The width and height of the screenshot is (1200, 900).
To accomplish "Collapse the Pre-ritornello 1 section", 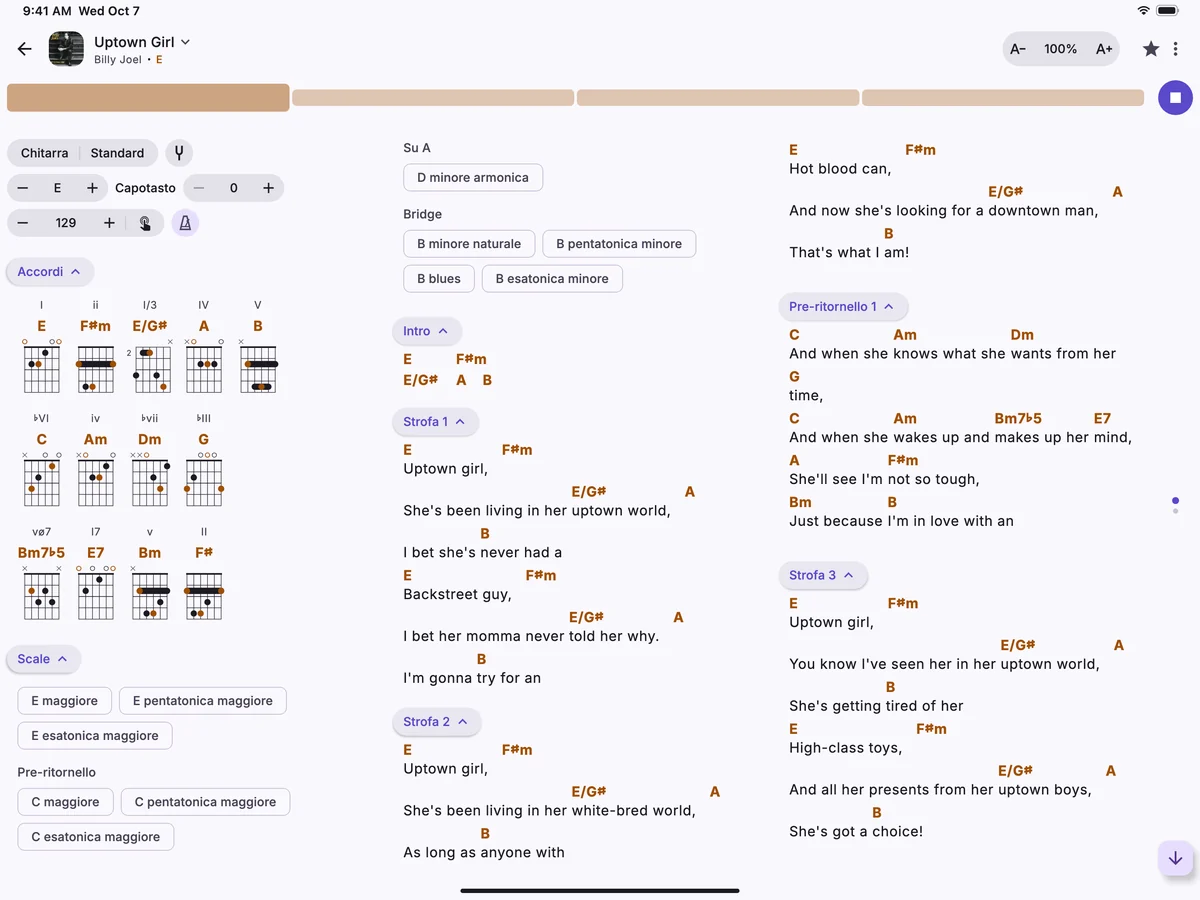I will (843, 307).
